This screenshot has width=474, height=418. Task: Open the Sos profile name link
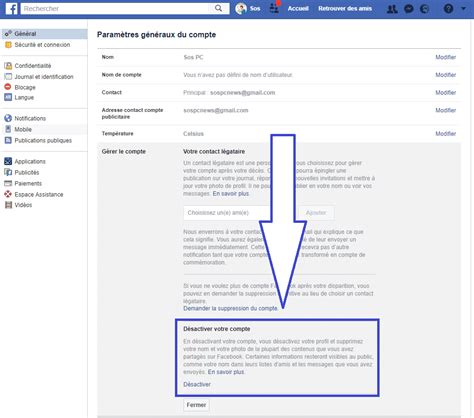pos(255,9)
